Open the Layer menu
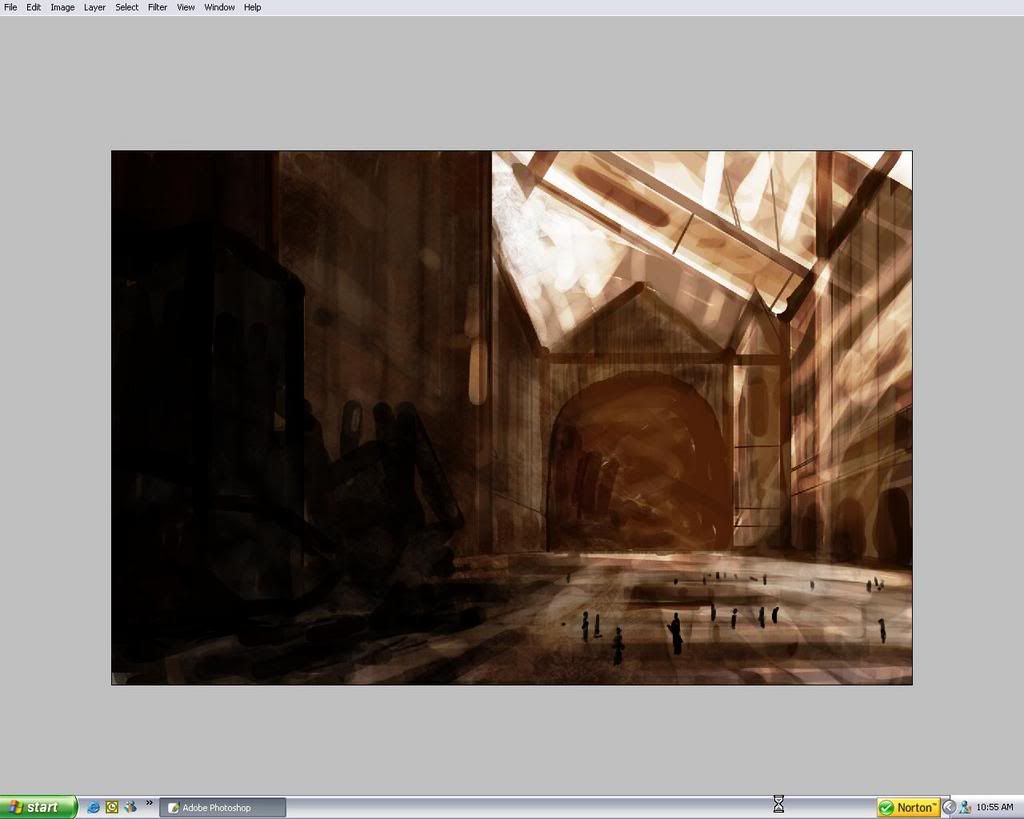This screenshot has height=819, width=1024. tap(95, 7)
